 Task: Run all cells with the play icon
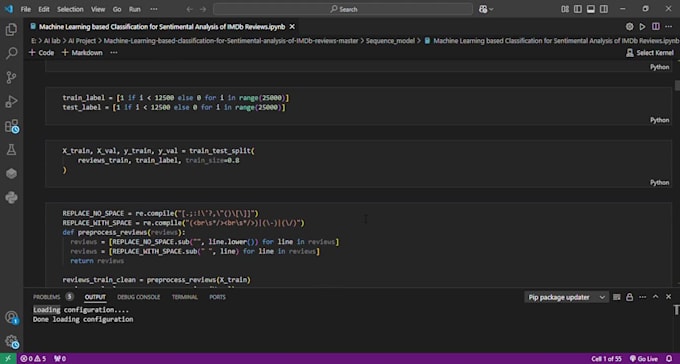[642, 26]
